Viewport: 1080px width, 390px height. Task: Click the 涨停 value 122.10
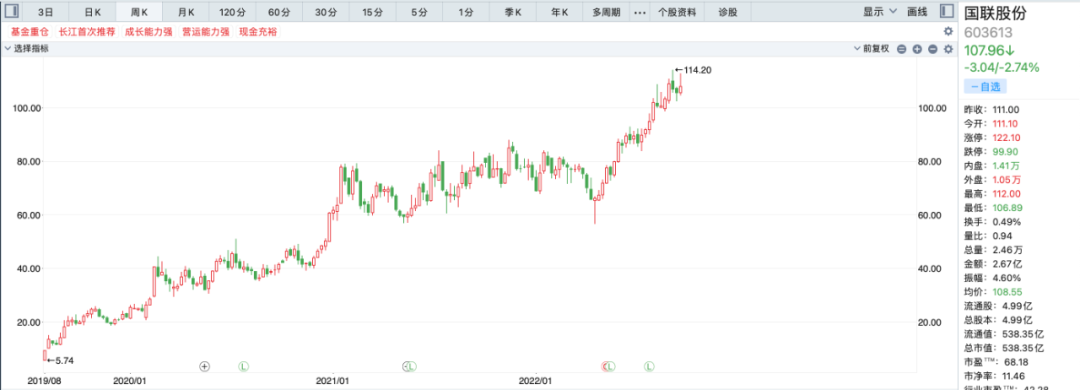(1005, 138)
